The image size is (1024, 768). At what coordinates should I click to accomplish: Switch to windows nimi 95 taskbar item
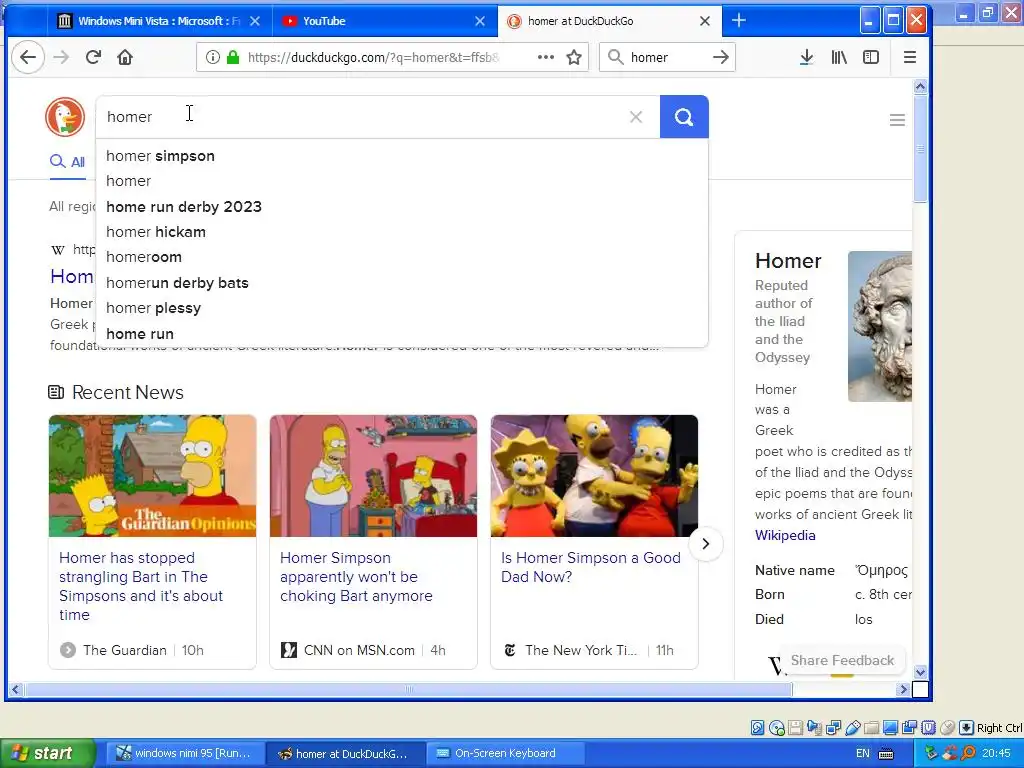coord(186,753)
